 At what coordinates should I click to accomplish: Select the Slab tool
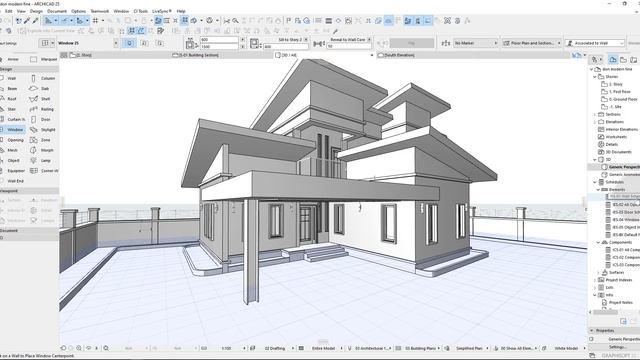click(x=43, y=88)
